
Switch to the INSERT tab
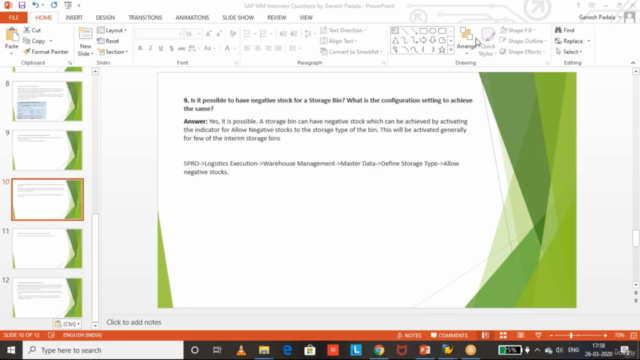coord(74,18)
